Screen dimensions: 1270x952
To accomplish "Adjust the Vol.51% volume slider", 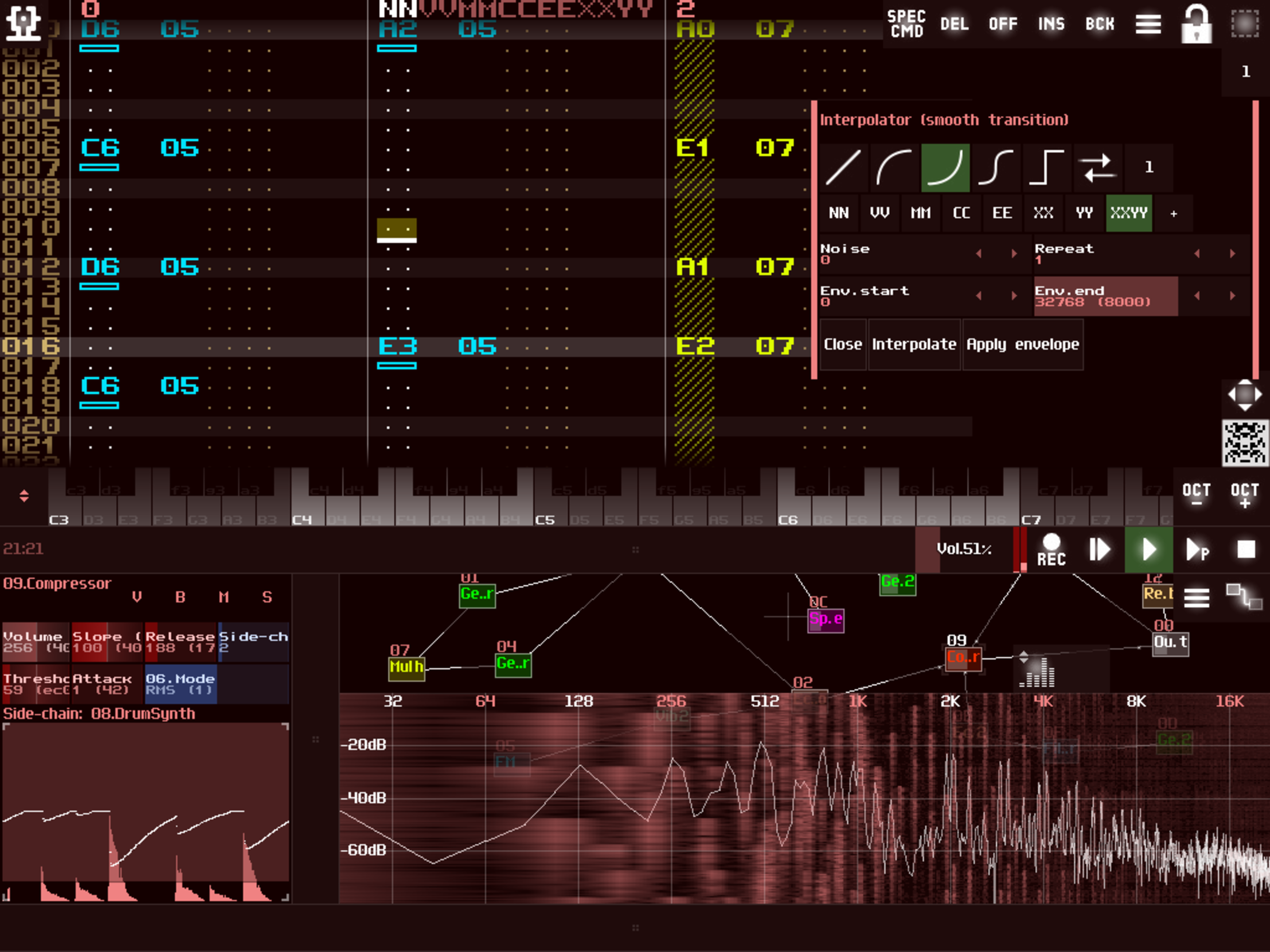I will [x=965, y=549].
